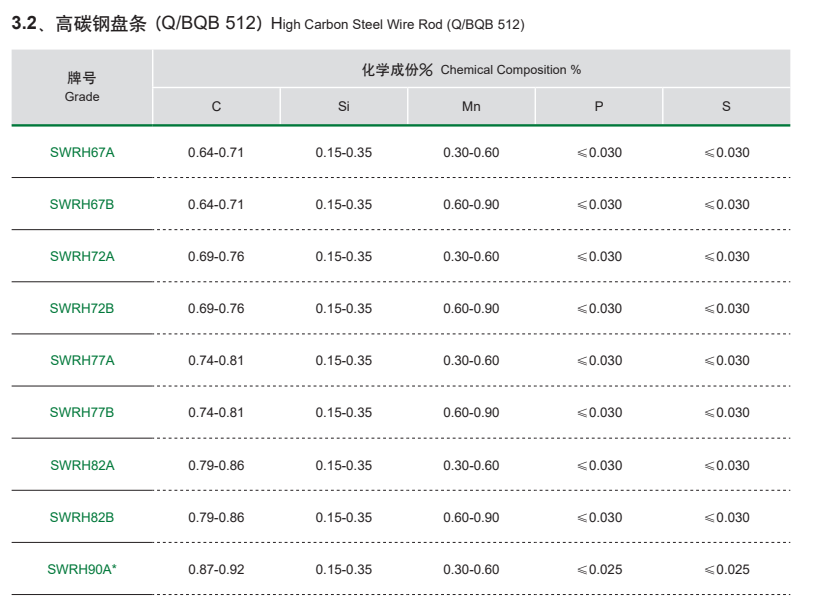This screenshot has height=613, width=819.
Task: Select the Mn value in SWRH82B row
Action: [471, 518]
